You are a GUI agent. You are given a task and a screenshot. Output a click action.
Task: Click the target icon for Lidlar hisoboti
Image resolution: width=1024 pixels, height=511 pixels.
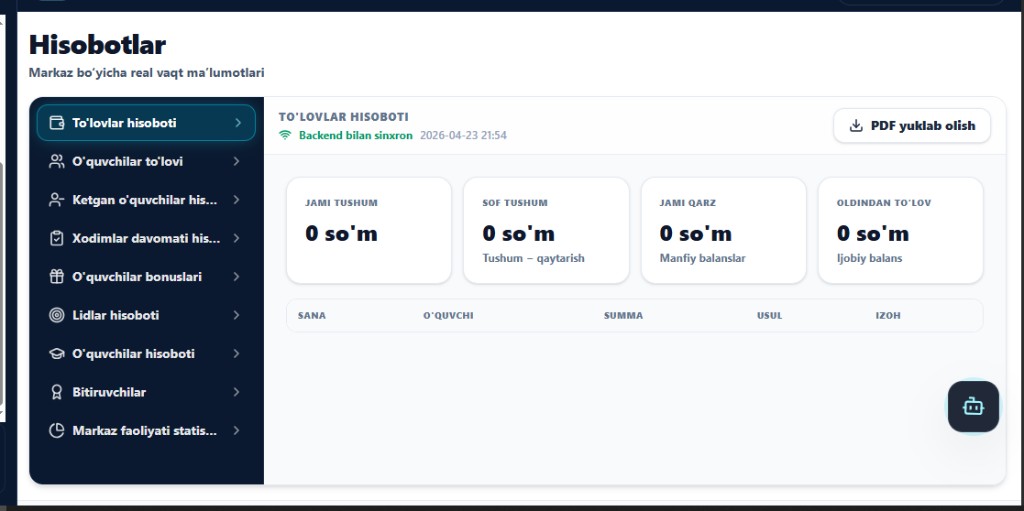pos(57,315)
